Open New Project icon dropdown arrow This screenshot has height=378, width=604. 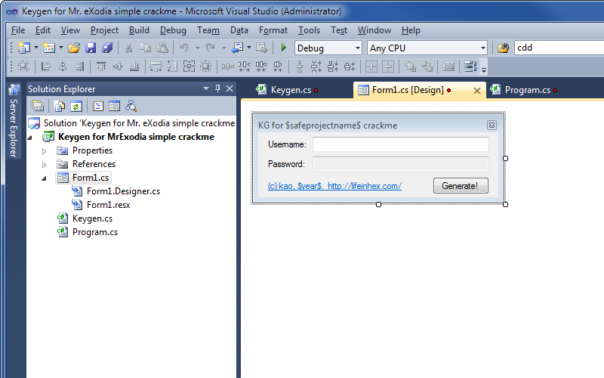(x=36, y=48)
